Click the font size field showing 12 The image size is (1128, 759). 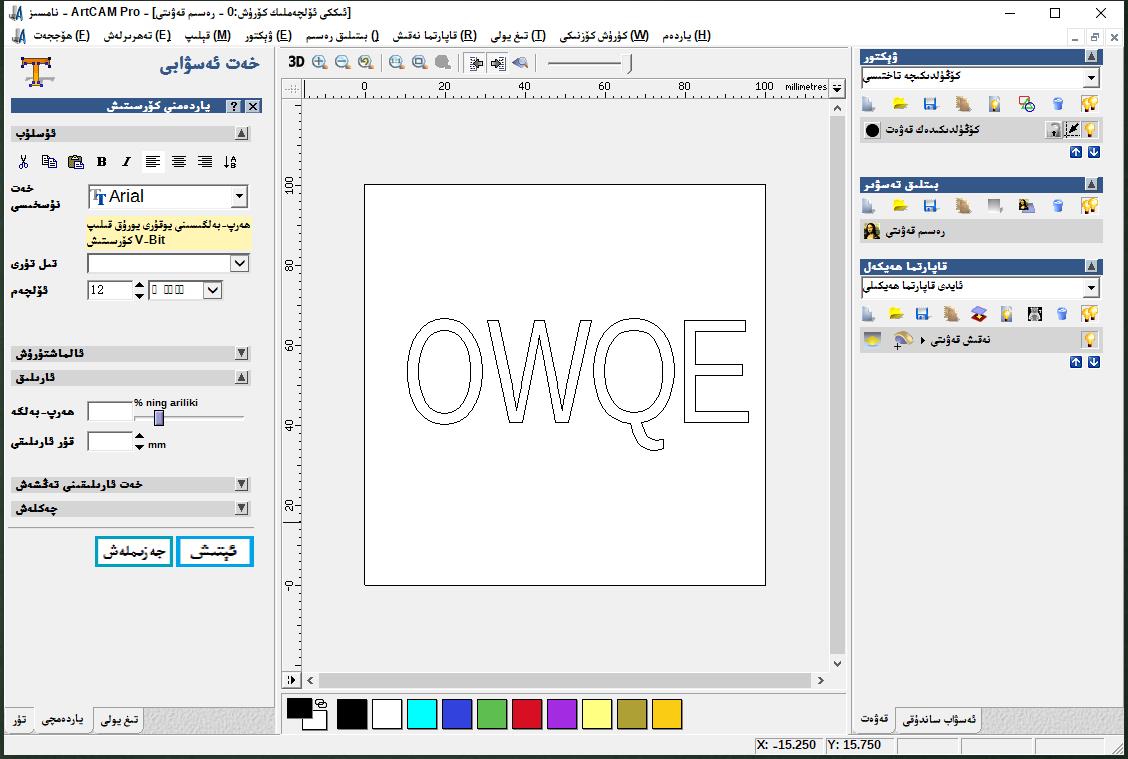point(109,290)
